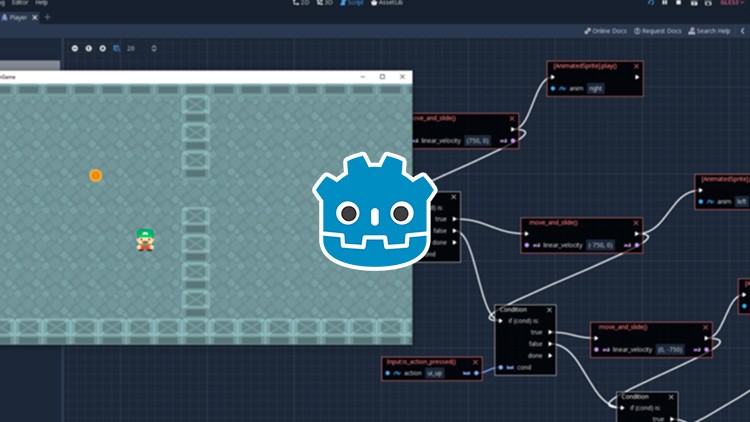Switch to the 3D workspace
The image size is (750, 422).
coord(325,3)
